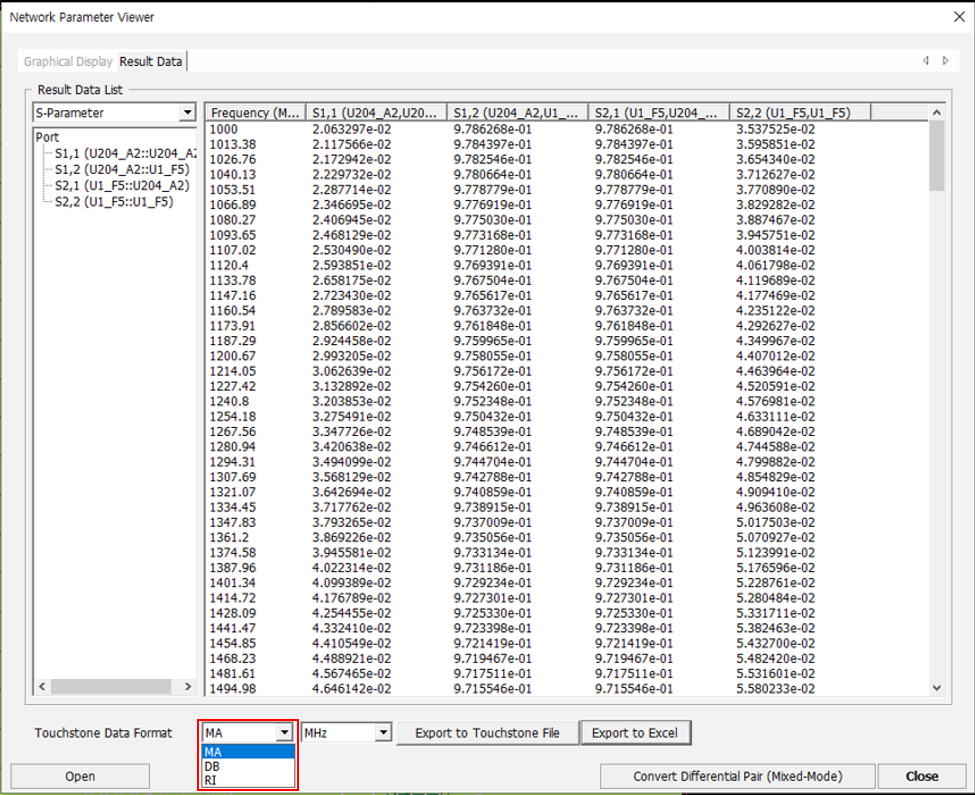
Task: Switch to the Graphical Display tab
Action: click(x=68, y=61)
